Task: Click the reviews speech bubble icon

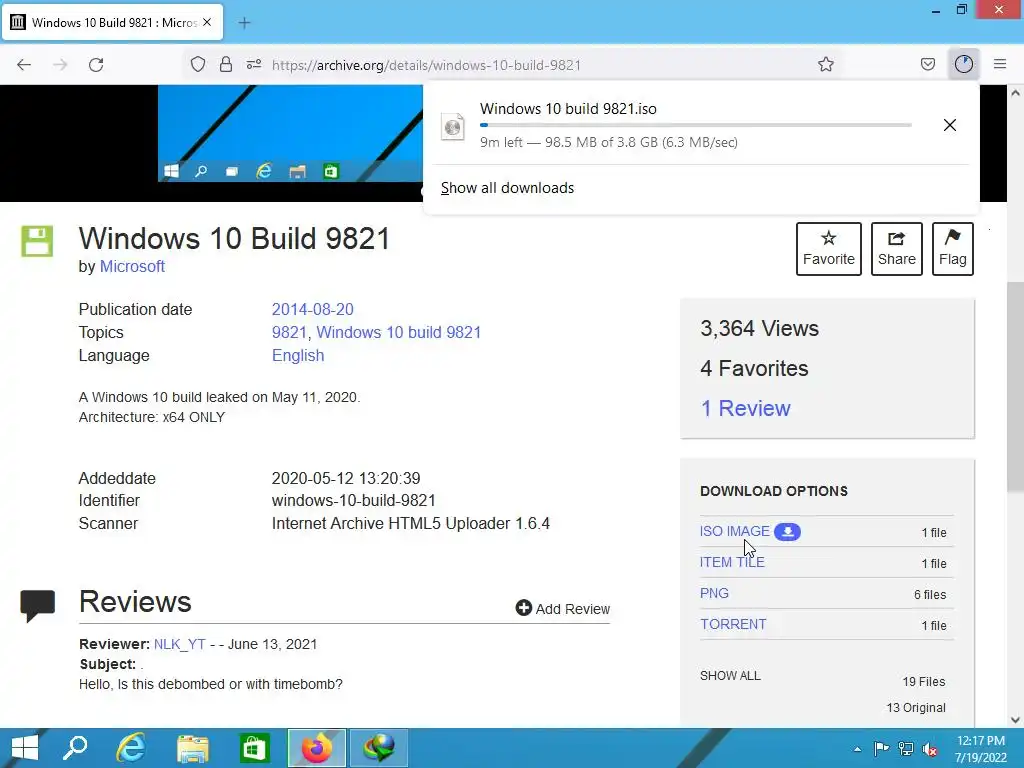Action: coord(38,605)
